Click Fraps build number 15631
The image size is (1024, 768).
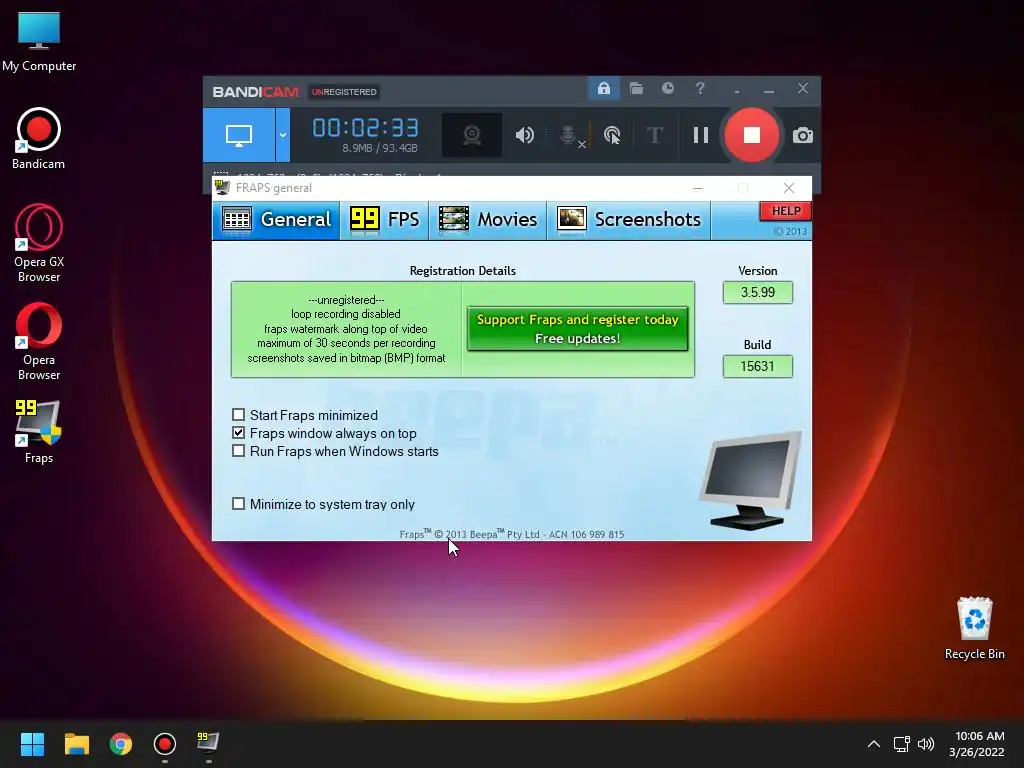758,366
